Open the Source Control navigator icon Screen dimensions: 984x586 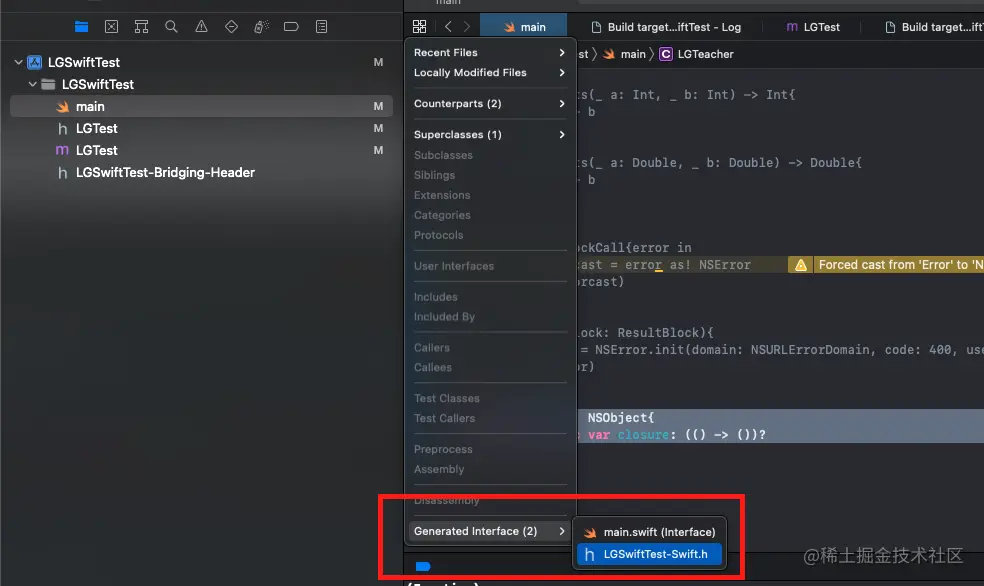pos(111,26)
